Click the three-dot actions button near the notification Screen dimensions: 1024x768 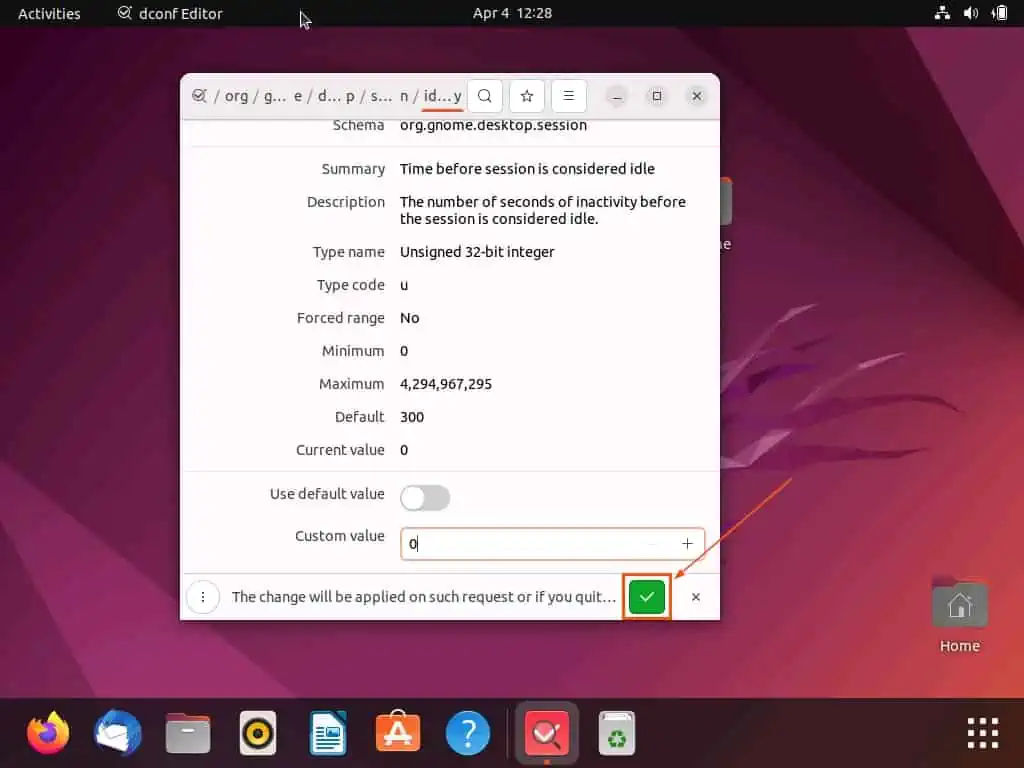pyautogui.click(x=203, y=597)
